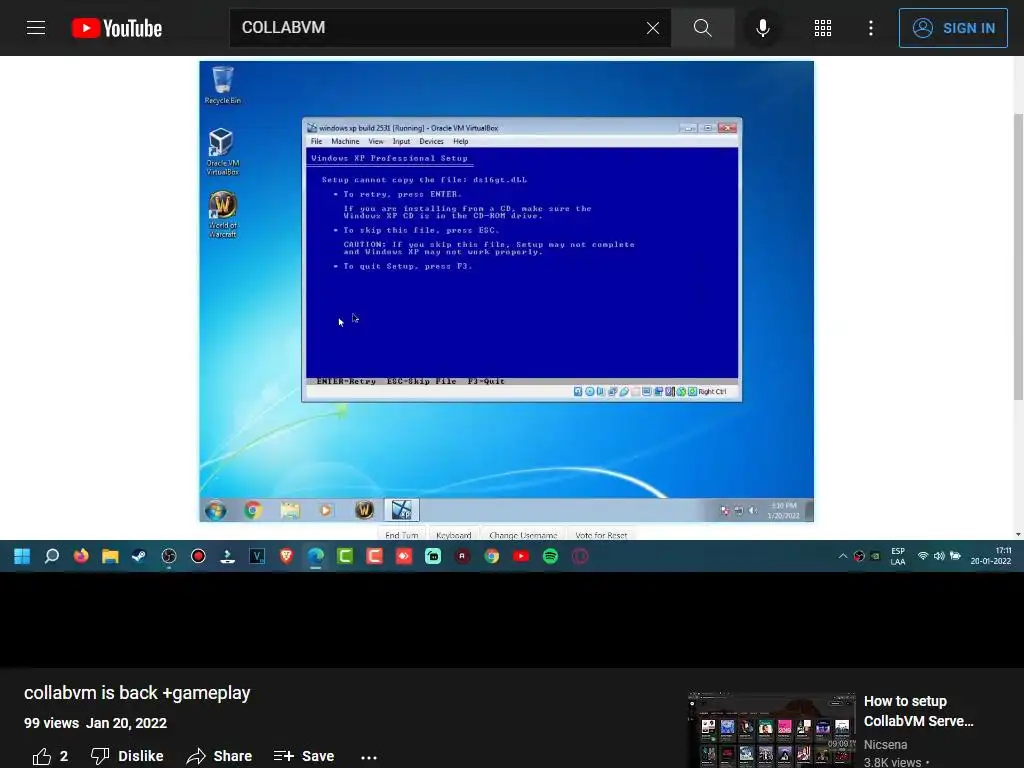This screenshot has width=1024, height=768.
Task: Click the Change Username button
Action: coord(522,535)
